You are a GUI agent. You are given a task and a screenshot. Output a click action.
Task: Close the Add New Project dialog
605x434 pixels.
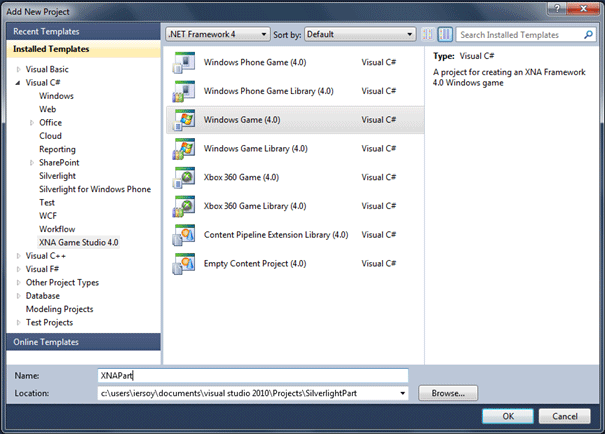pyautogui.click(x=583, y=8)
